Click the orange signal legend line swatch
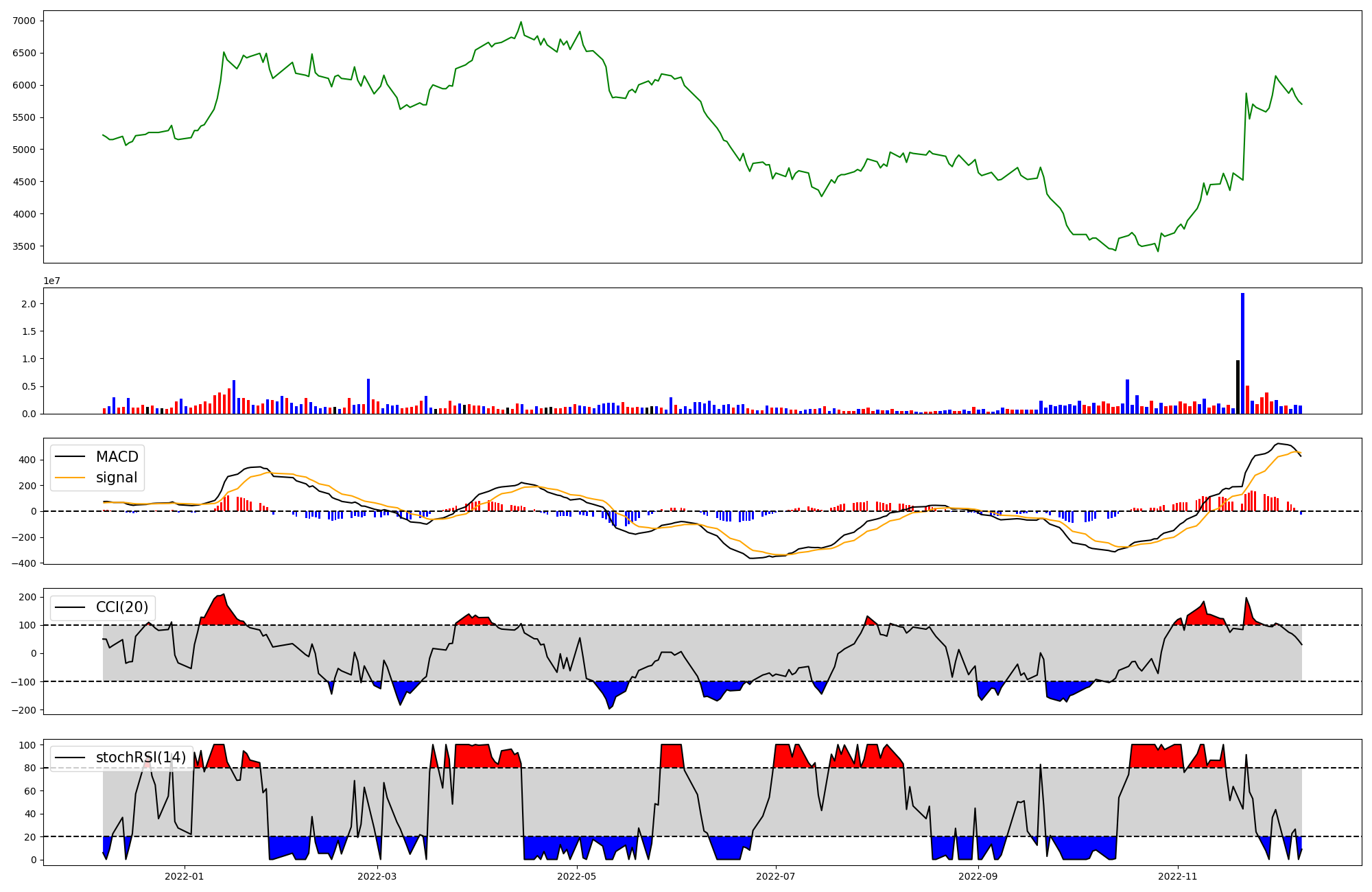1372x892 pixels. tap(70, 478)
